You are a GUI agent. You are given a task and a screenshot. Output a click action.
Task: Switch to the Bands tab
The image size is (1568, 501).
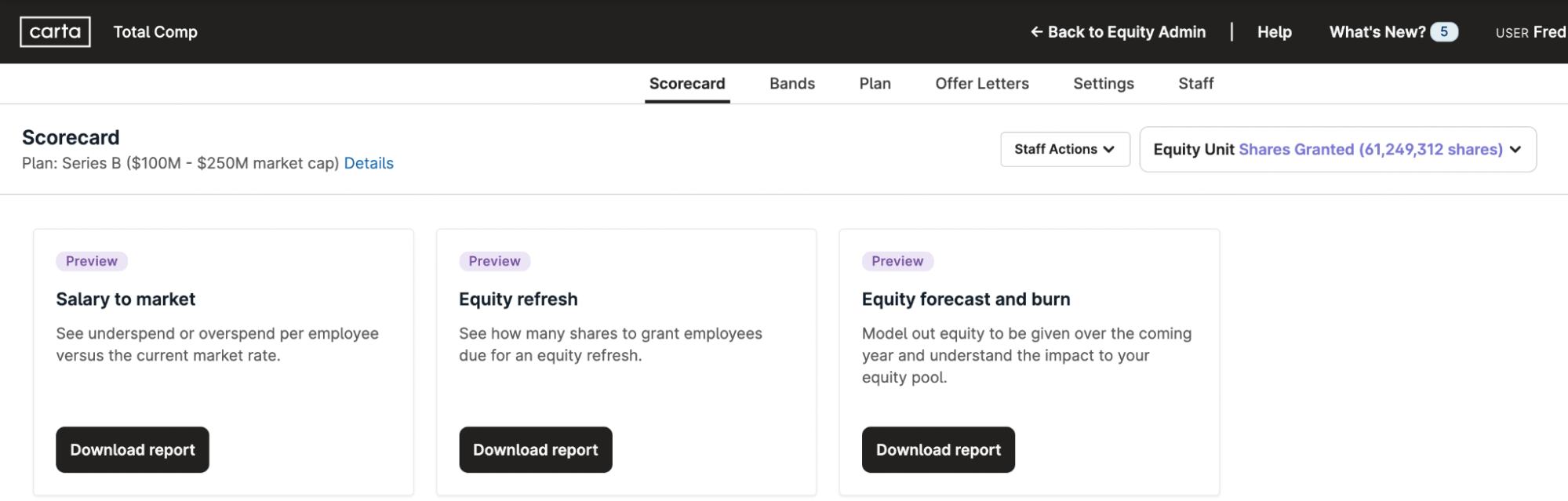(792, 83)
